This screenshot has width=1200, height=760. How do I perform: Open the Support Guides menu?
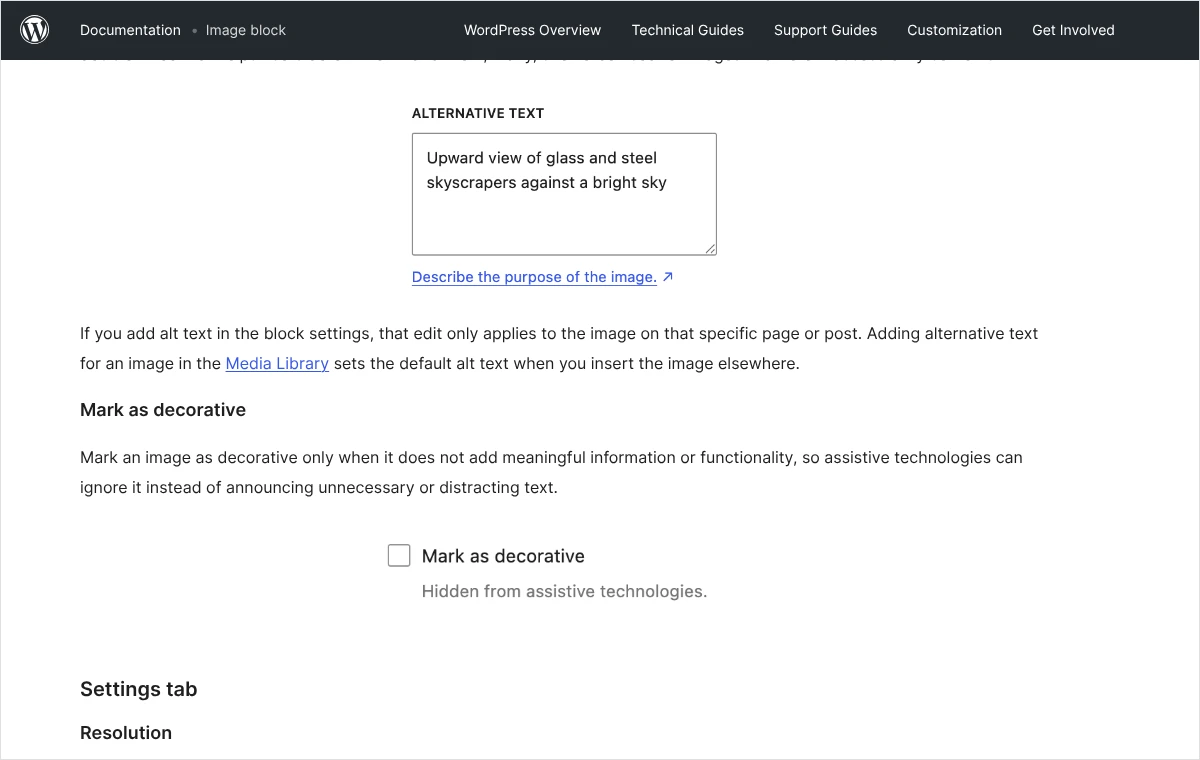[825, 30]
